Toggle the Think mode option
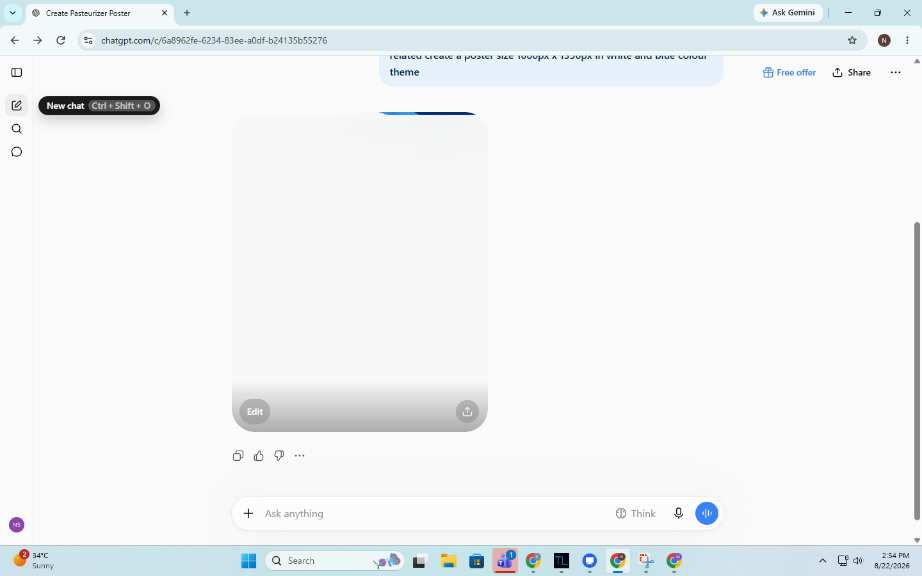 click(x=635, y=513)
